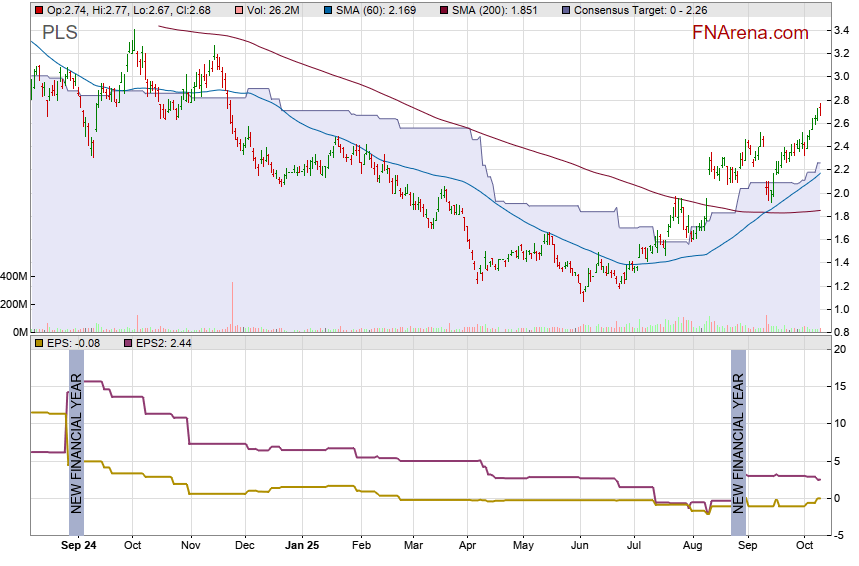Viewport: 859px width, 566px height.
Task: Click the 400M volume axis label
Action: tap(14, 276)
